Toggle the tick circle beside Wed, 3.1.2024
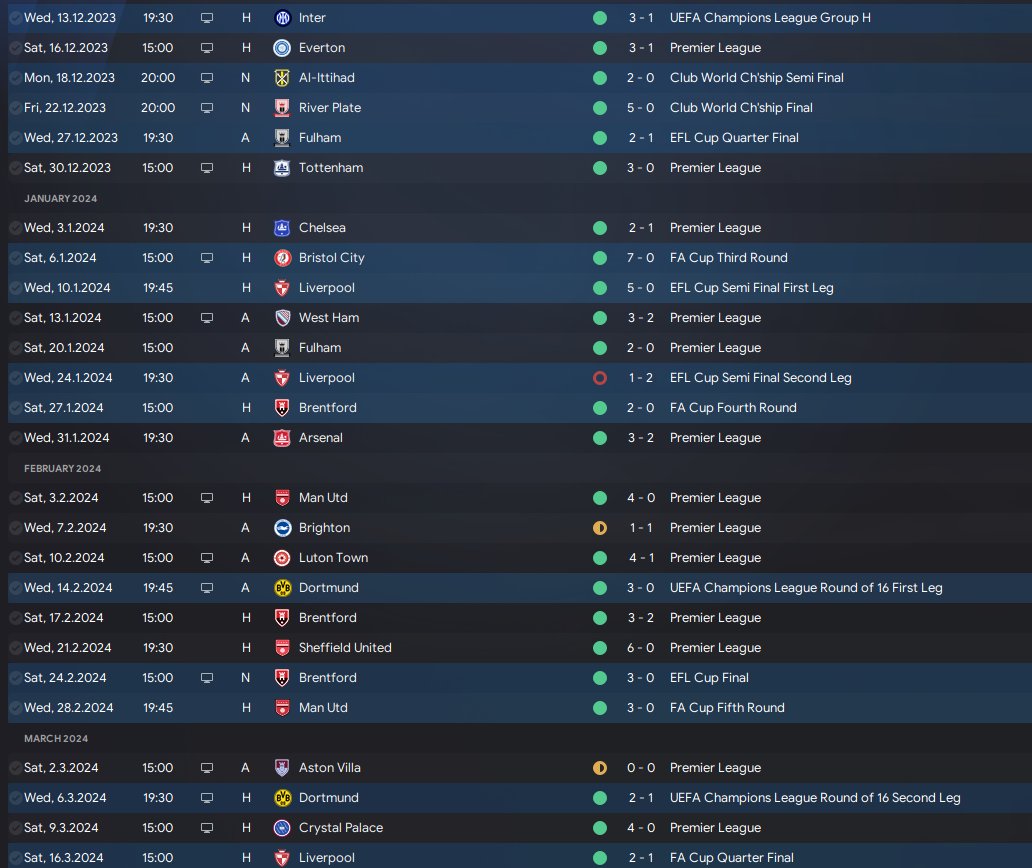 [x=15, y=228]
